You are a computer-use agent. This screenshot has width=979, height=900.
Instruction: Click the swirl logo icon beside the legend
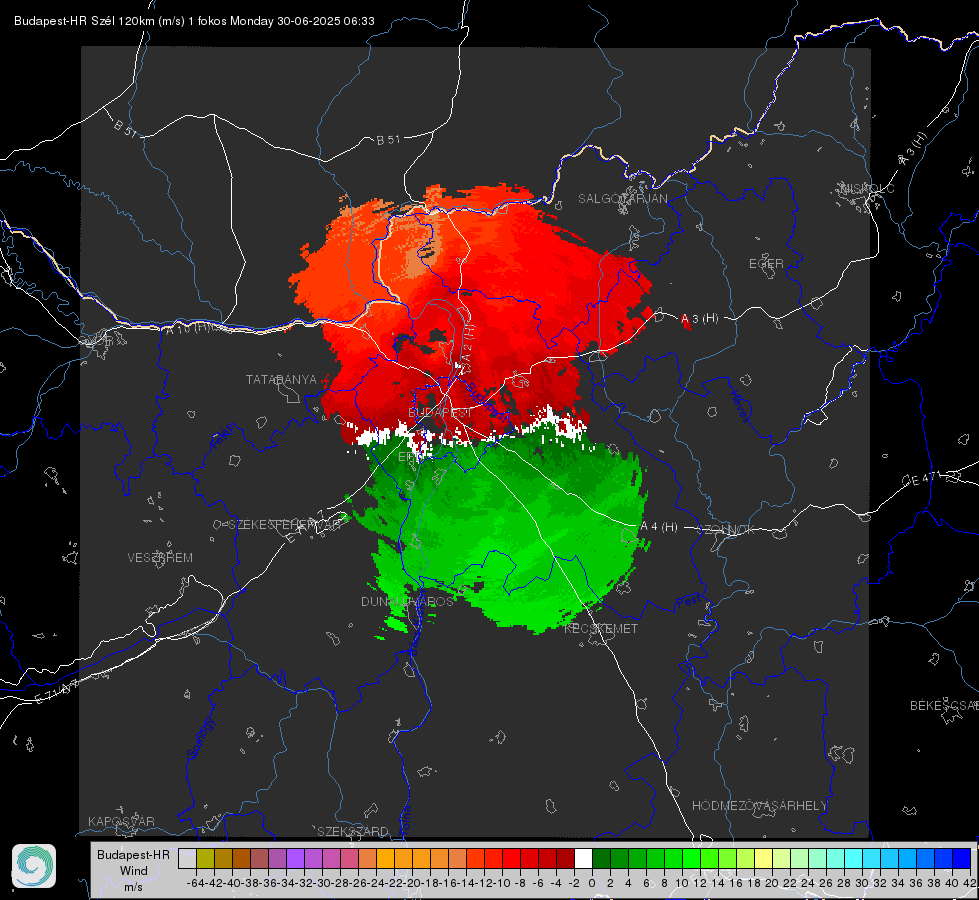34,866
